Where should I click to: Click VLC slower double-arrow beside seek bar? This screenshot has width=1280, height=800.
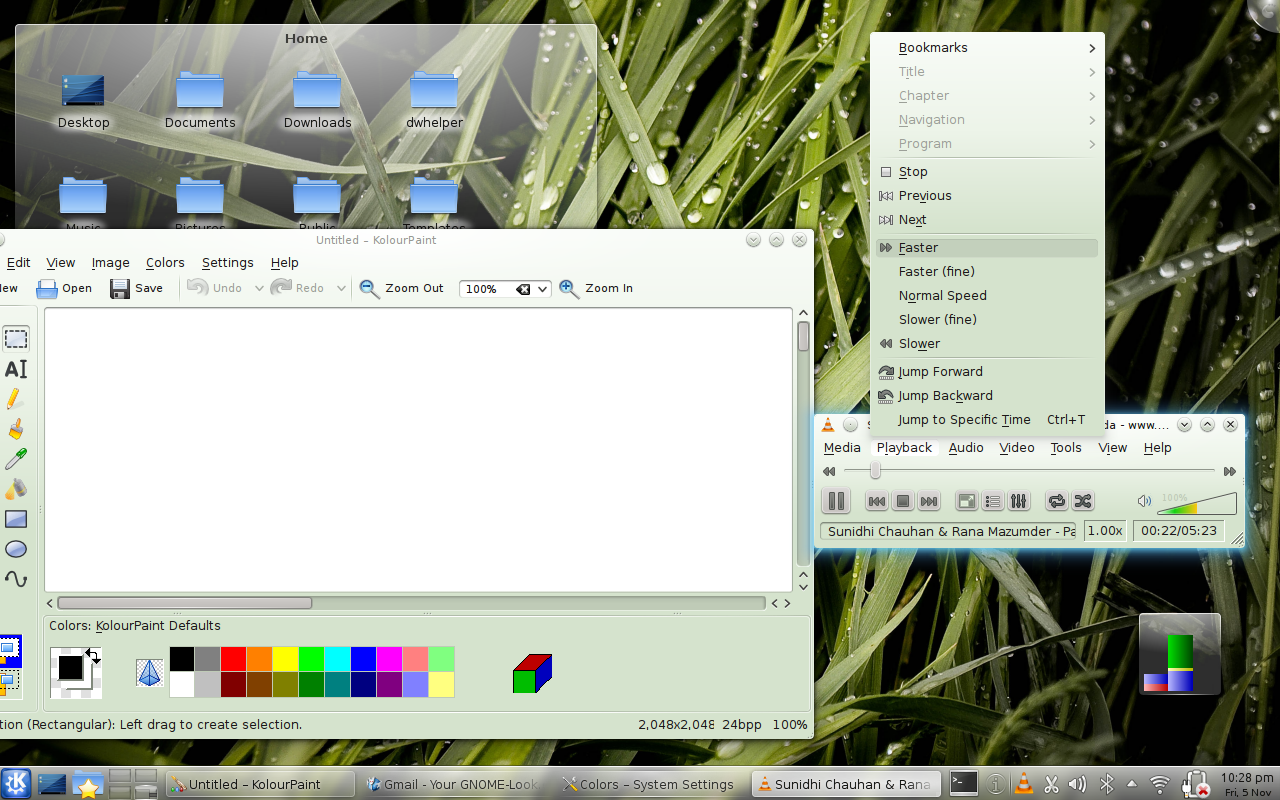(829, 471)
